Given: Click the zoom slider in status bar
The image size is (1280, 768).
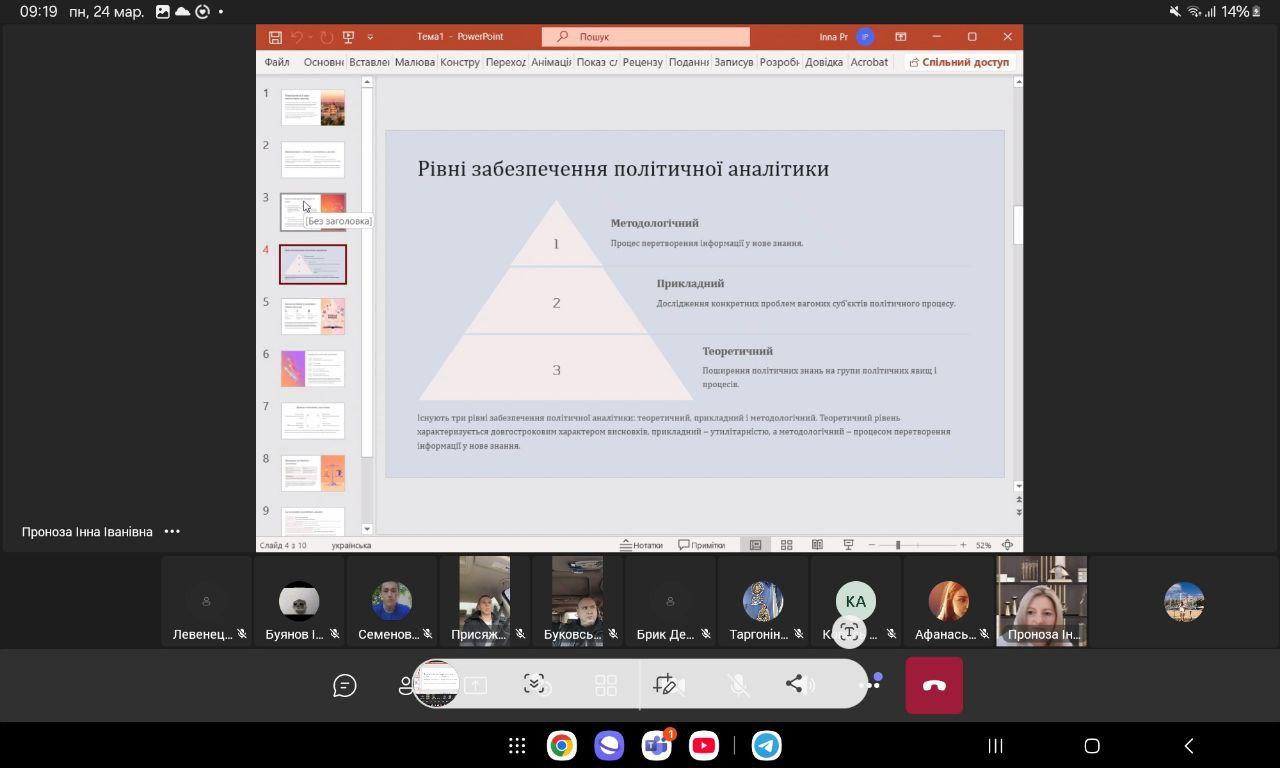Looking at the screenshot, I should coord(898,545).
